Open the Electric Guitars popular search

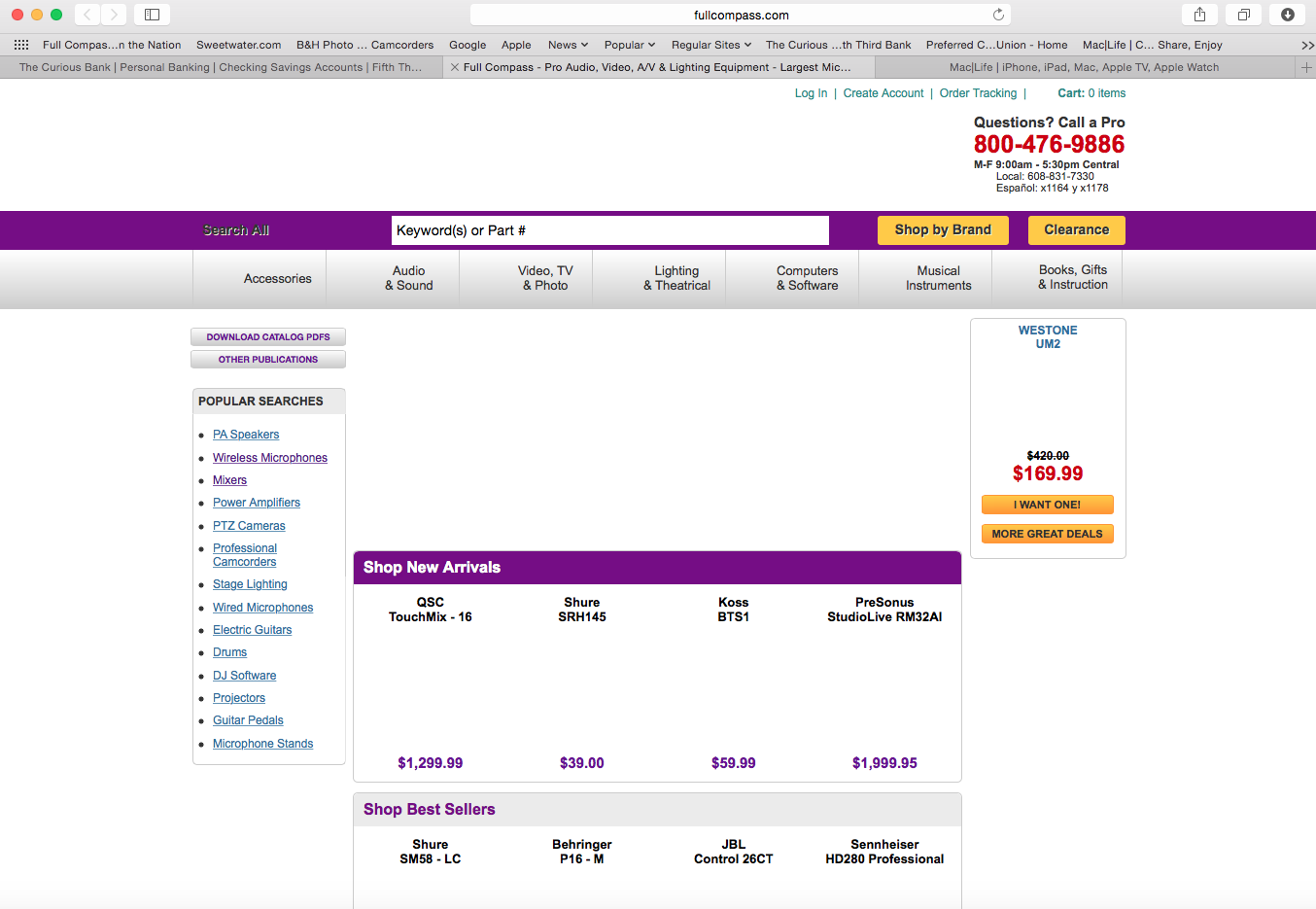point(252,630)
